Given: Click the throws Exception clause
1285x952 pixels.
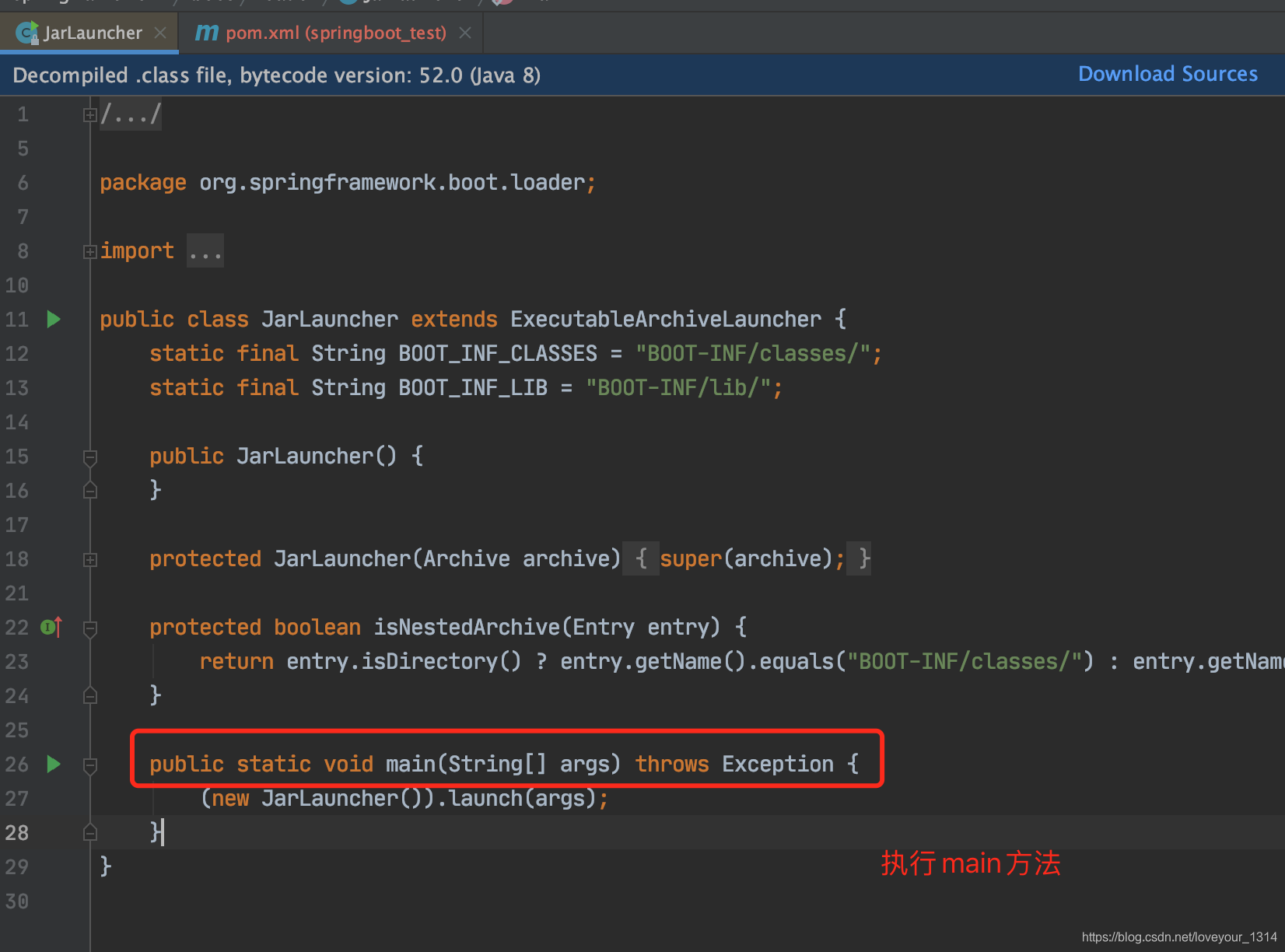Looking at the screenshot, I should coord(734,764).
